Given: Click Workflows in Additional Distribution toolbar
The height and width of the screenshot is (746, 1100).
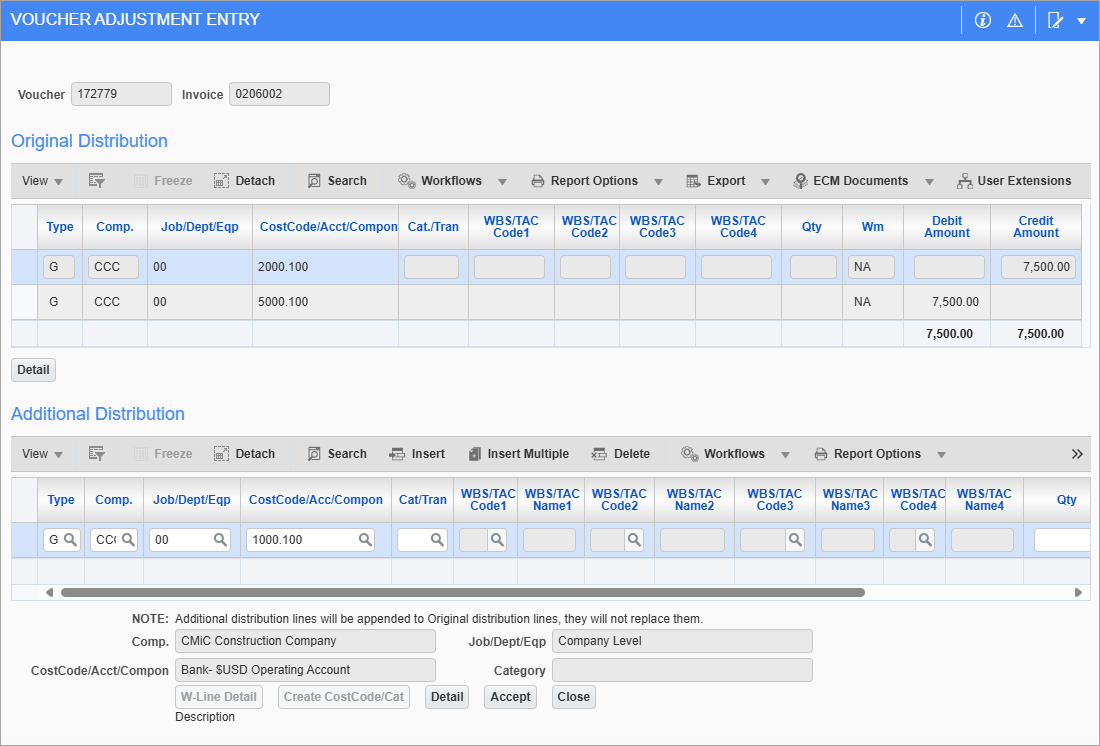Looking at the screenshot, I should click(x=723, y=454).
